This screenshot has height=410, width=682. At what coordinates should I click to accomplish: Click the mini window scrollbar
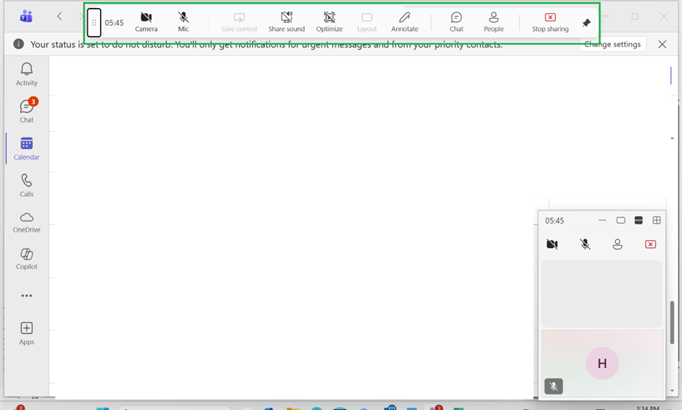(672, 322)
